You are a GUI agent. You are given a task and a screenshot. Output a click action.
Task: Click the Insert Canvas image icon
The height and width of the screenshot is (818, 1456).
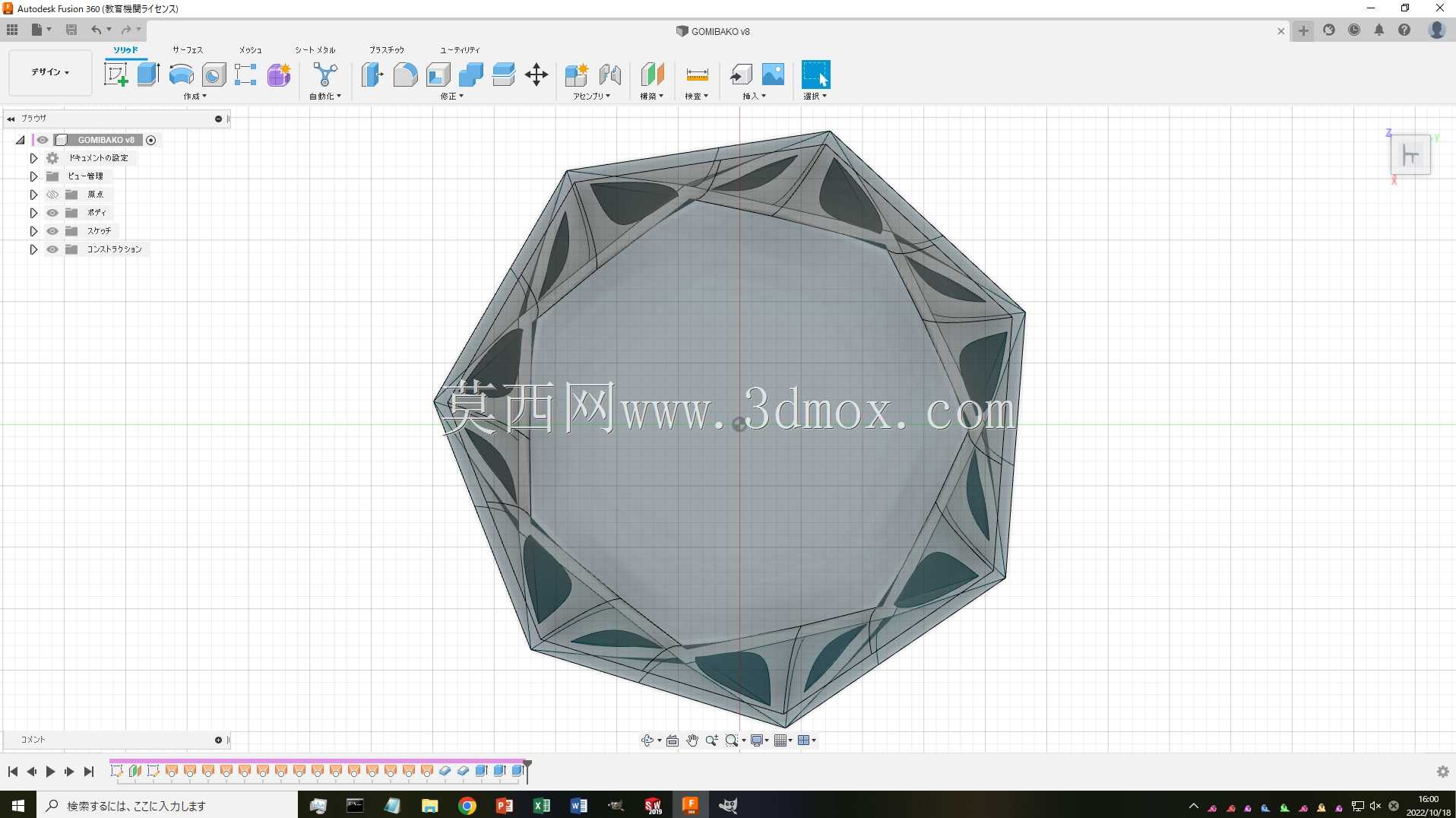click(x=773, y=75)
